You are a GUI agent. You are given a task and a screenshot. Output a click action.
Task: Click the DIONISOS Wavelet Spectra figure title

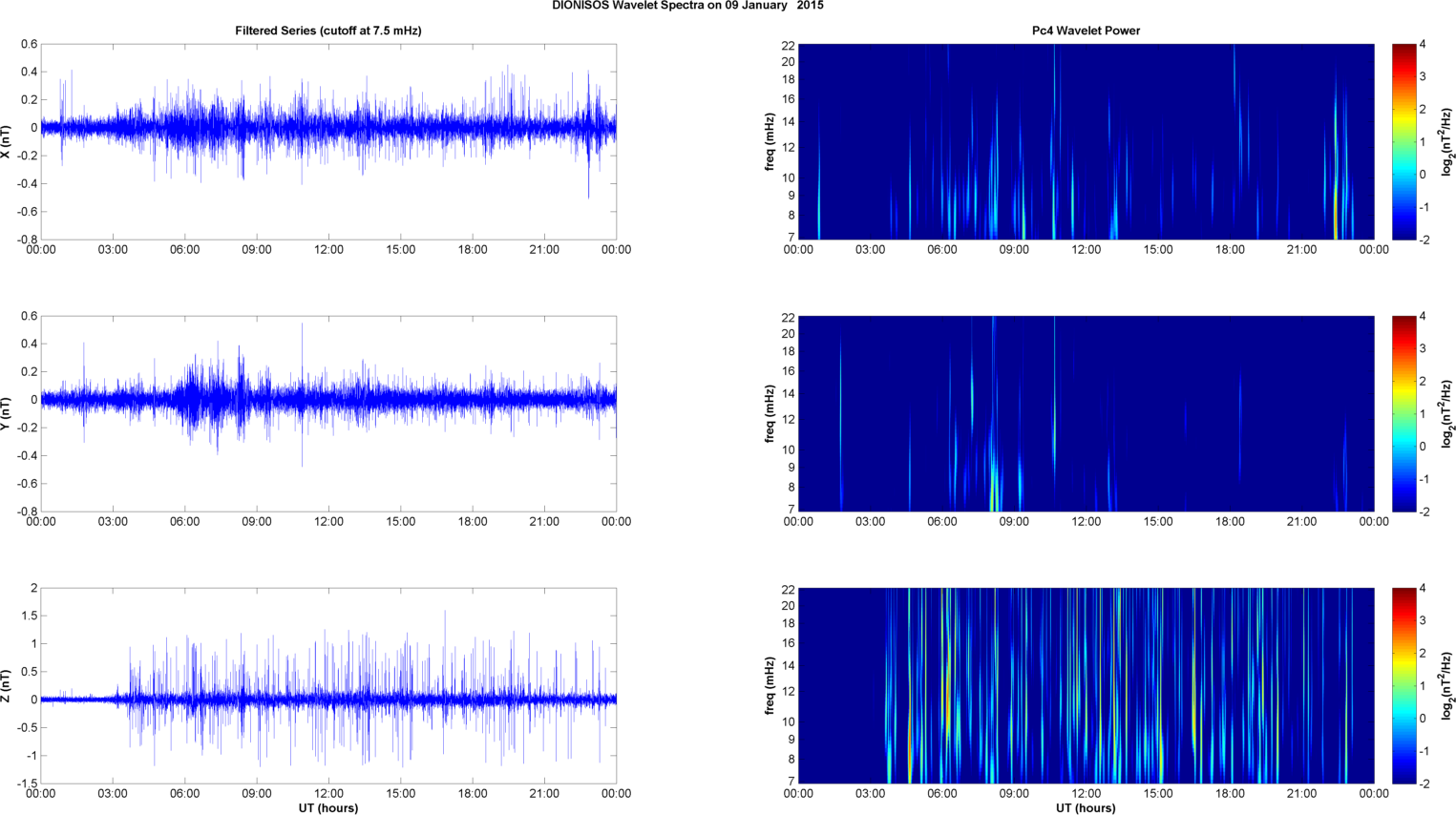coord(687,6)
